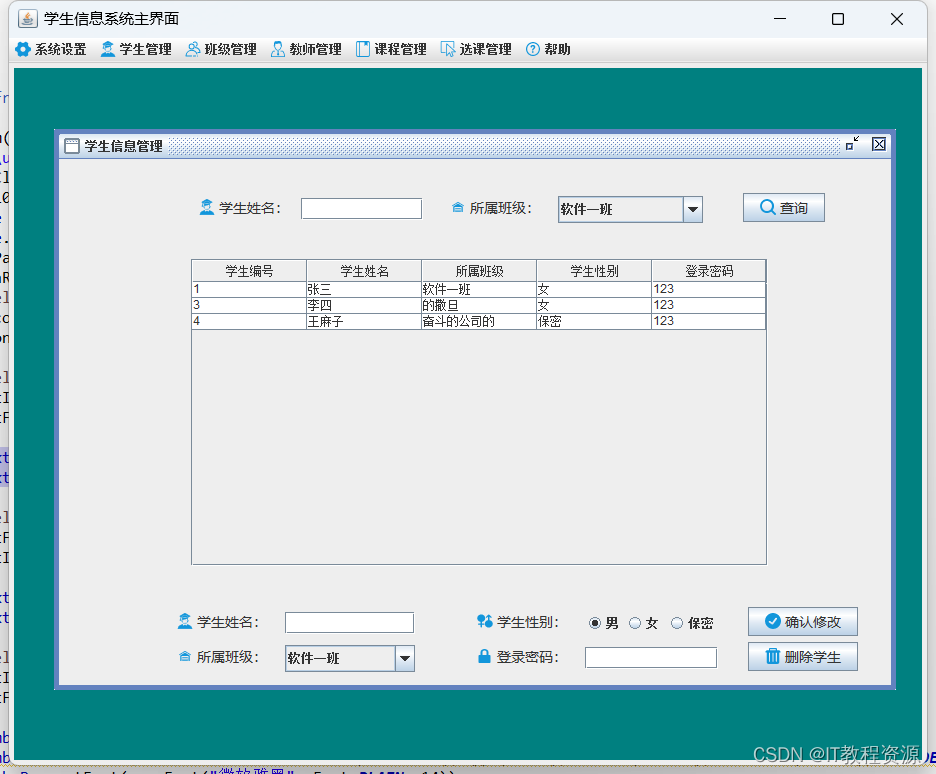Open the 教师管理 menu
Image resolution: width=936 pixels, height=774 pixels.
[x=306, y=49]
